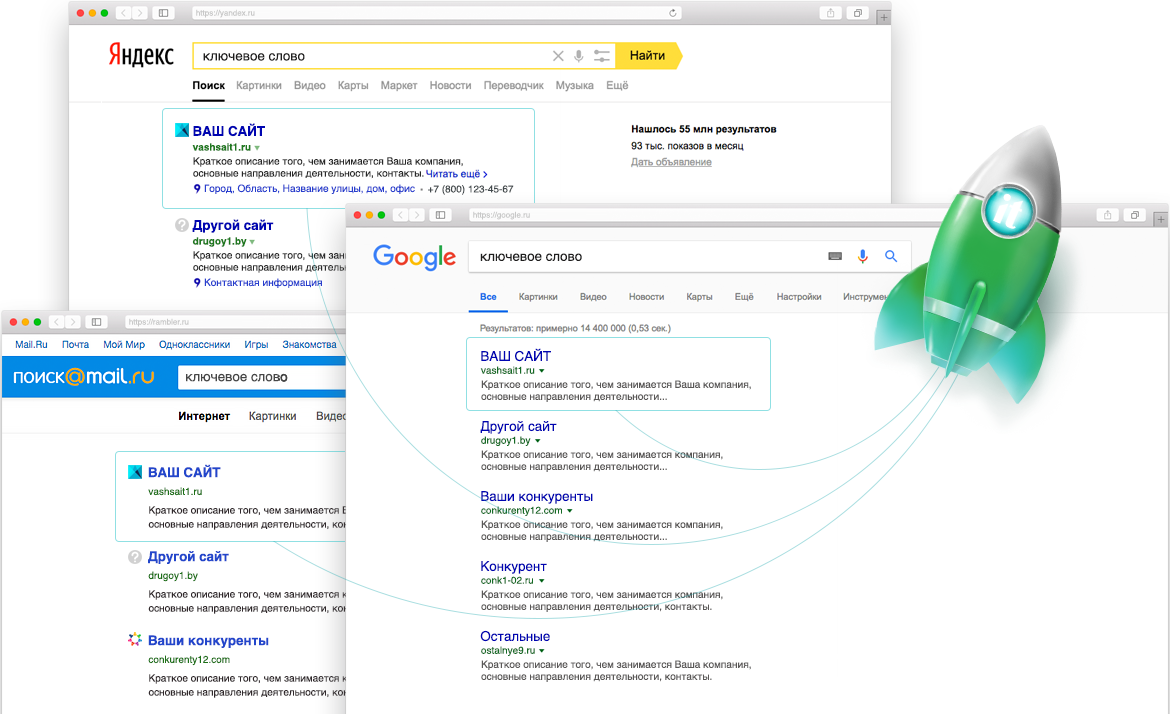This screenshot has width=1170, height=714.
Task: Click the Yandex browser address bar
Action: pyautogui.click(x=437, y=13)
